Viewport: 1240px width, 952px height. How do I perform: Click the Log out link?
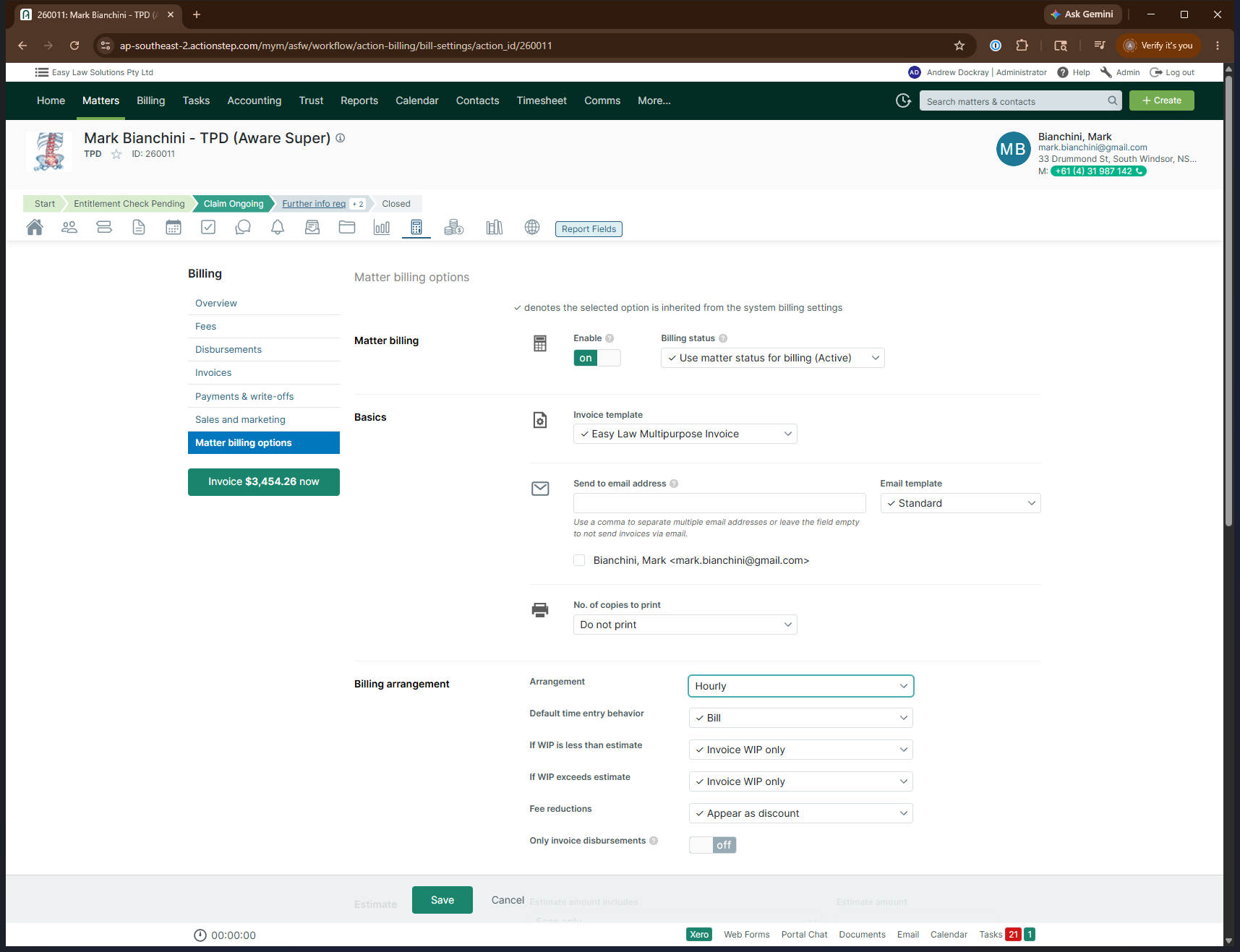point(1173,72)
